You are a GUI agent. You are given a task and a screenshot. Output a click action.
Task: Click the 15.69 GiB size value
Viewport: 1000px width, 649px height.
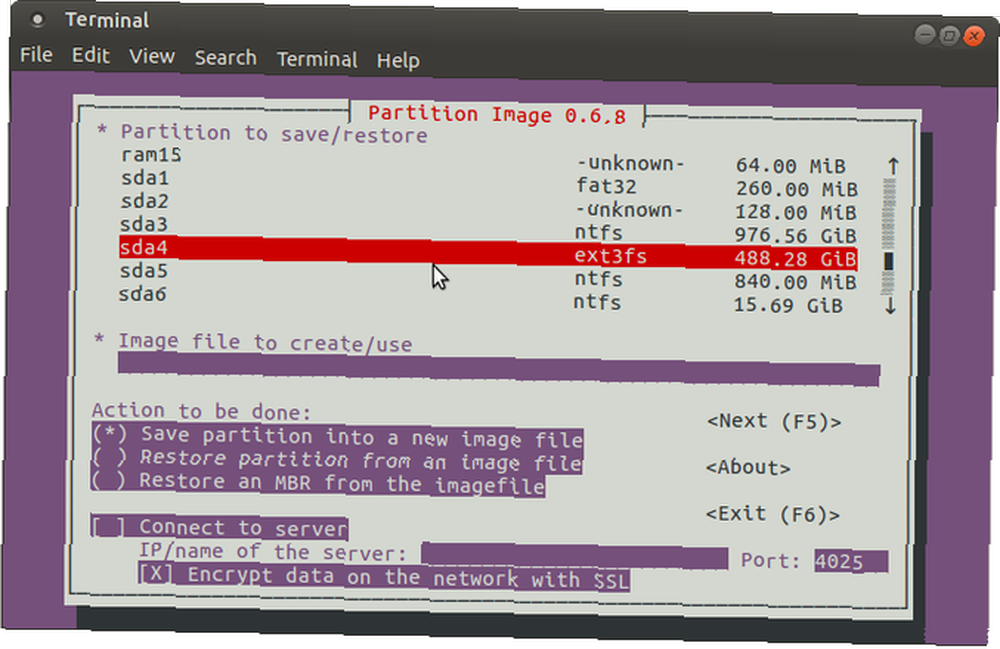pos(788,305)
